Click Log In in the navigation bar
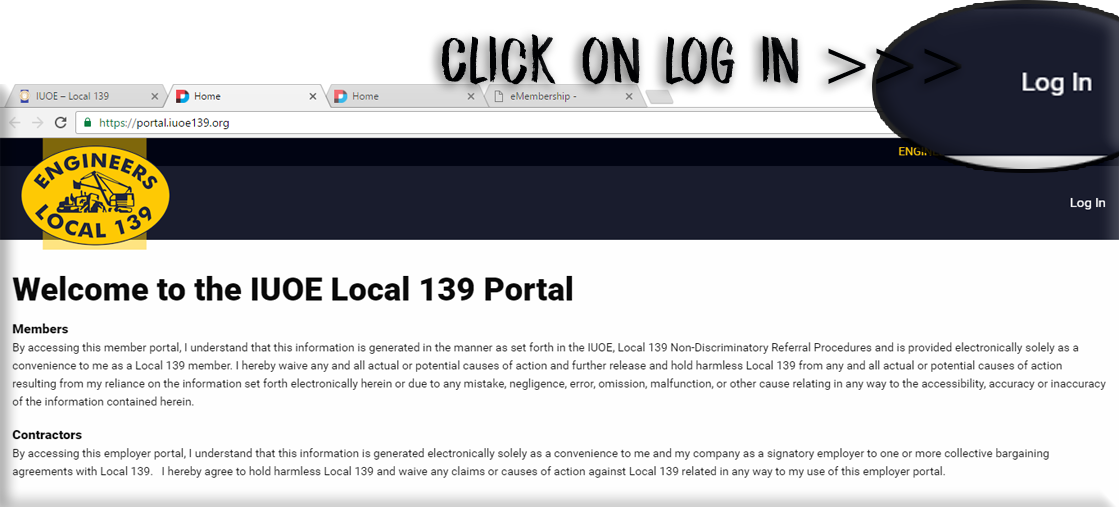 pyautogui.click(x=1087, y=203)
